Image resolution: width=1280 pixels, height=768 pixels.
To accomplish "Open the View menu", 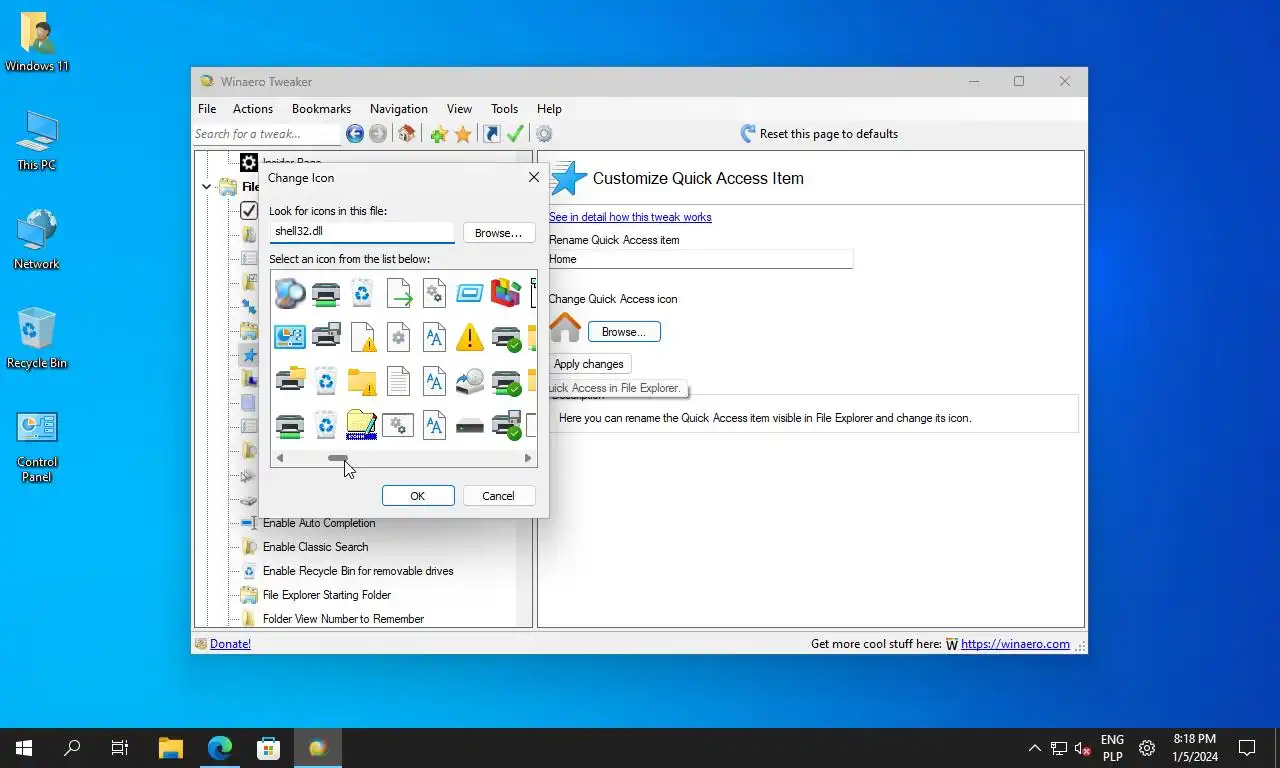I will (459, 109).
